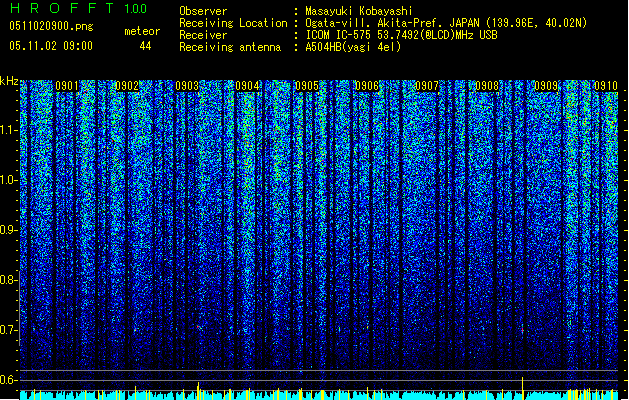Screen dimensions: 629x400
Task: Click the Ogata-vill. Akita-Pref. JAPAN location text
Action: (446, 23)
